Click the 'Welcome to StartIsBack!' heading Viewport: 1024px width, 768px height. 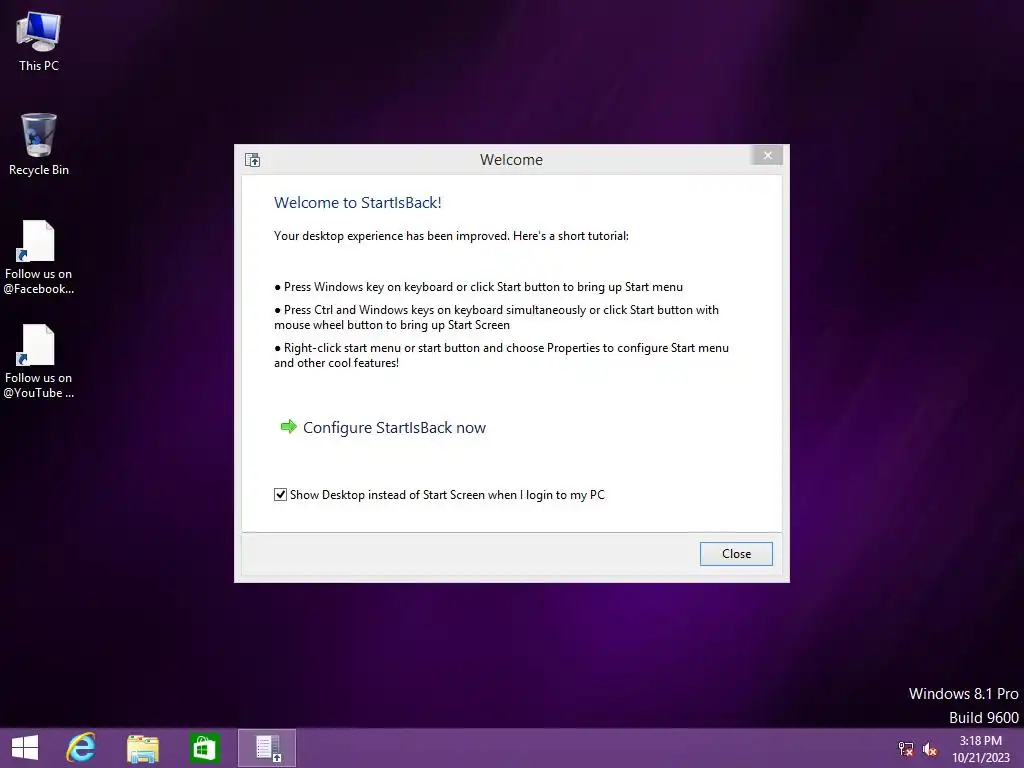(358, 202)
